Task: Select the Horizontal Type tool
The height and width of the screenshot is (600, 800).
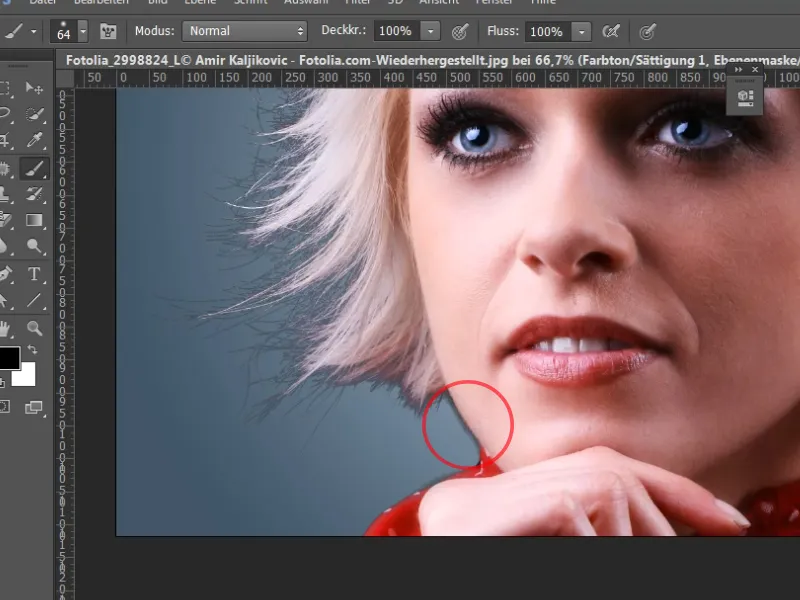Action: (34, 274)
